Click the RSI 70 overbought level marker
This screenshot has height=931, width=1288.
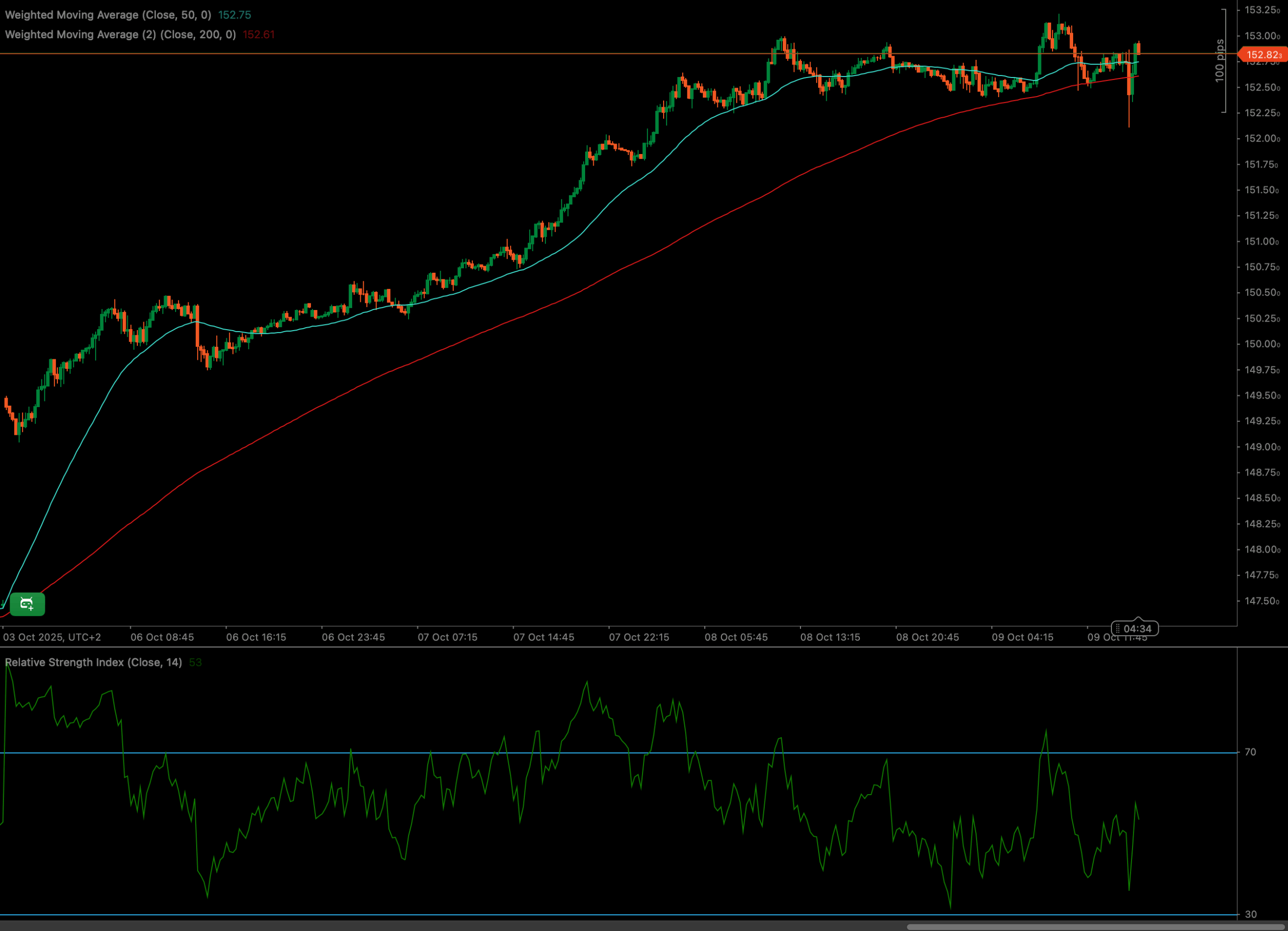click(1250, 752)
